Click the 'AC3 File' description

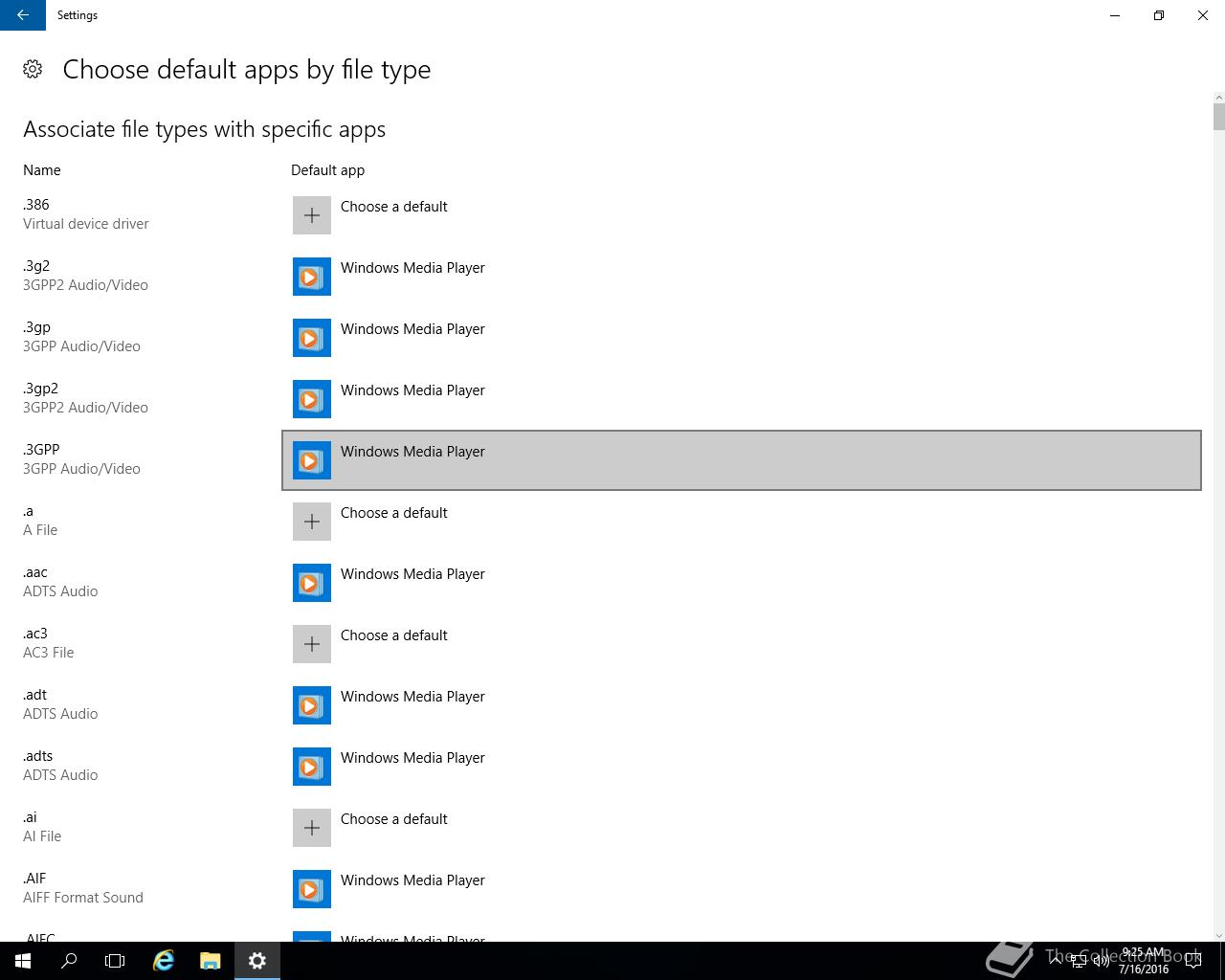pos(49,653)
